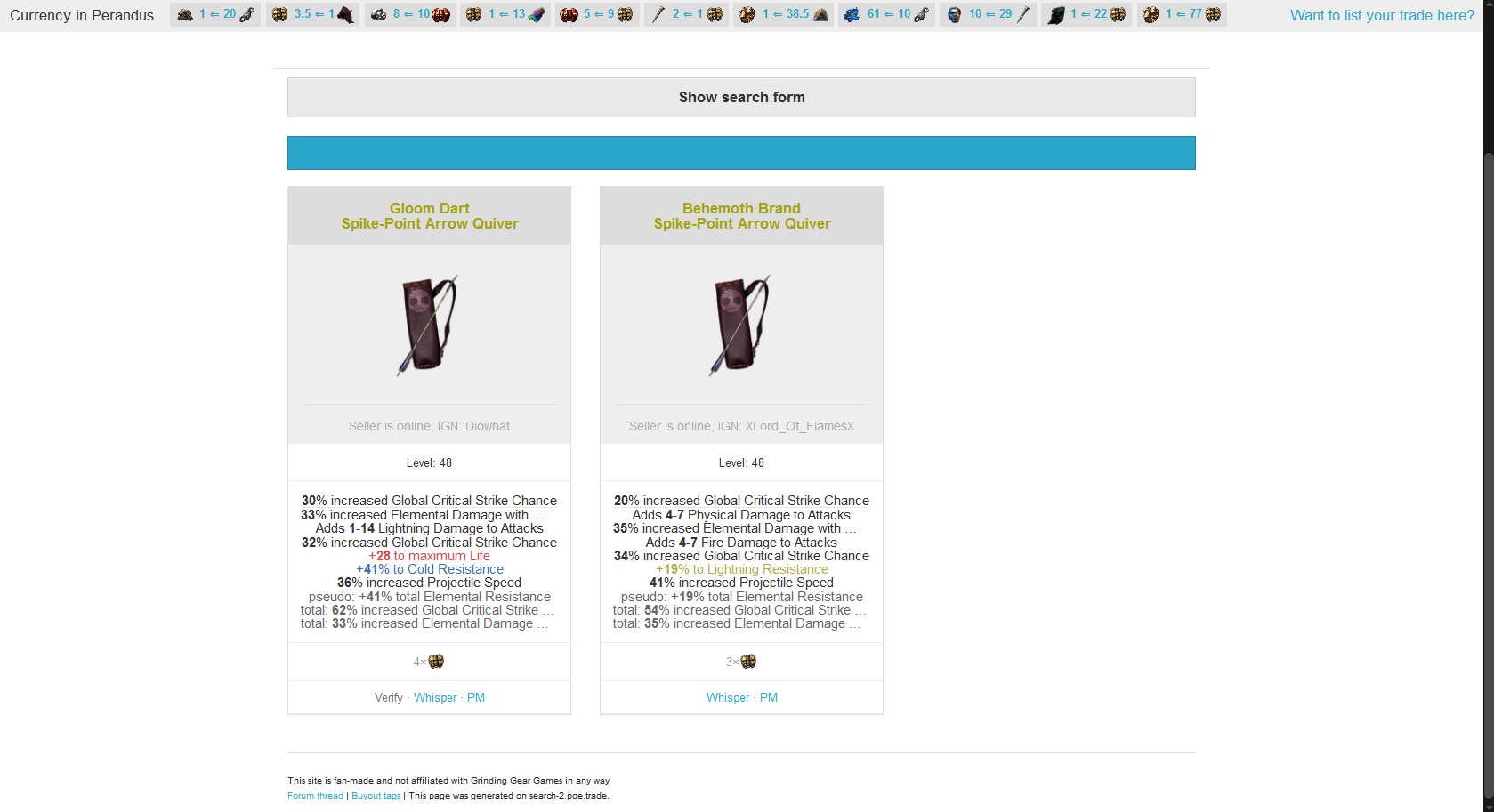Open the 1 ⇐ 13 currency offer

click(505, 14)
